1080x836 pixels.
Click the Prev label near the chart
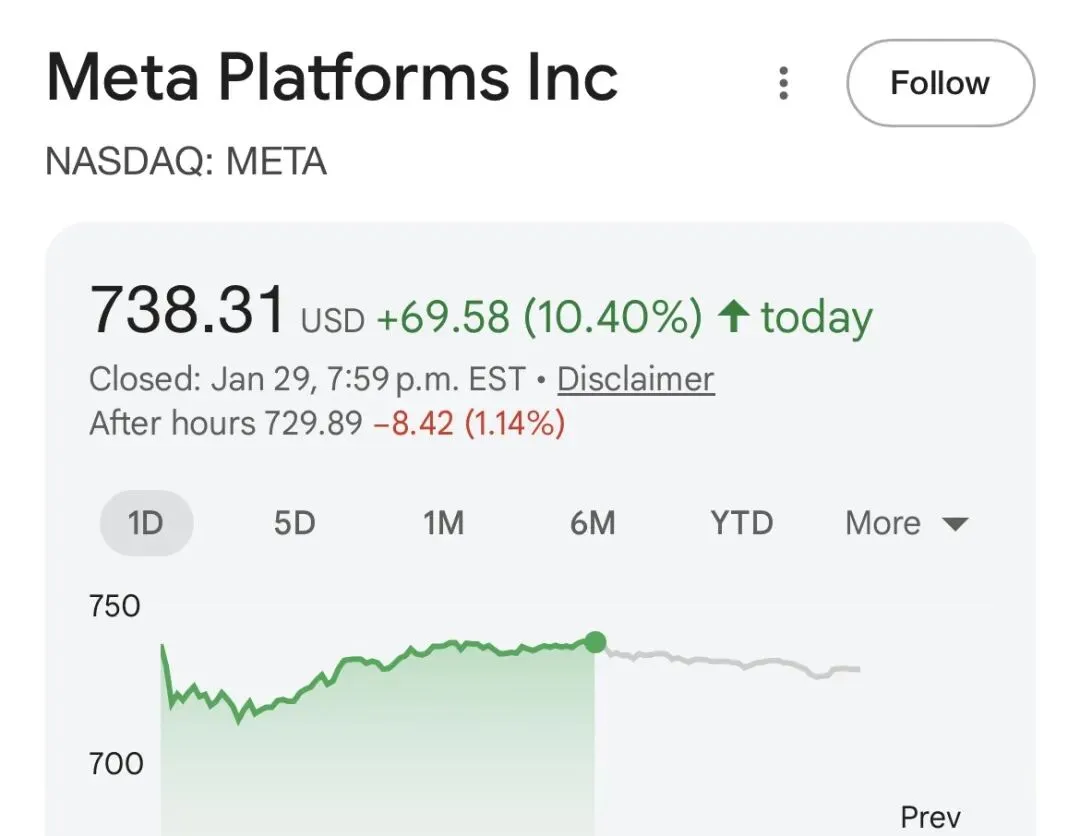(x=930, y=817)
